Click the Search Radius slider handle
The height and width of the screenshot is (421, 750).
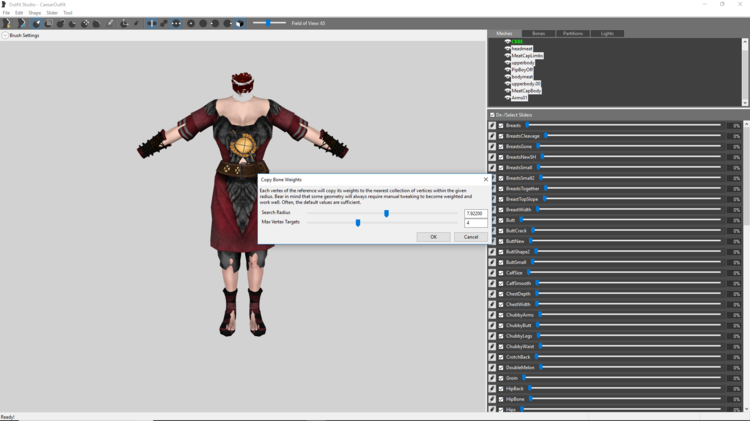click(386, 213)
